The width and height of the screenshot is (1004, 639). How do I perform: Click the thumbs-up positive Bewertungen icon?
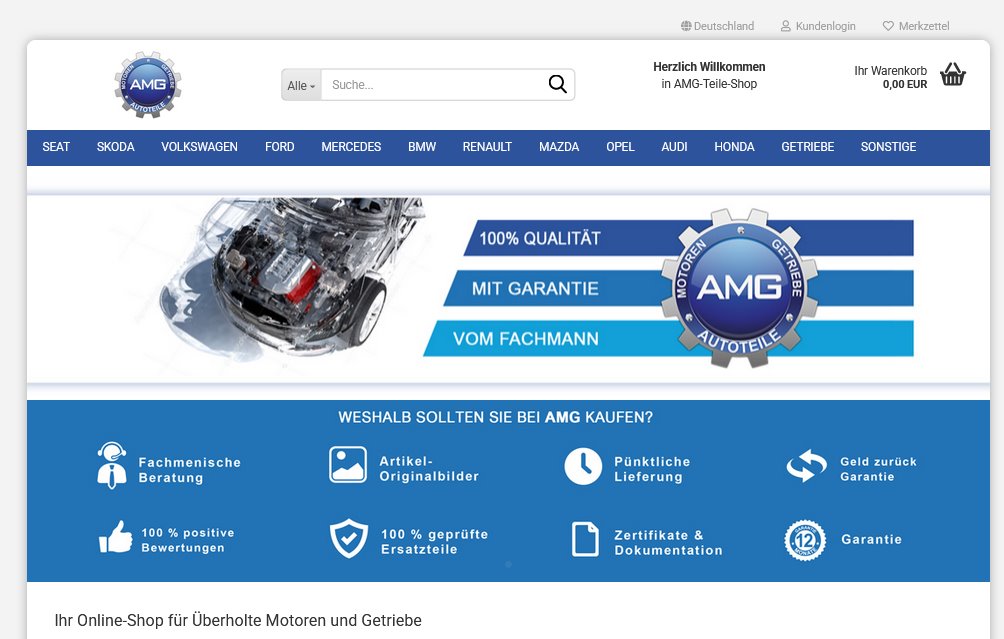coord(115,538)
